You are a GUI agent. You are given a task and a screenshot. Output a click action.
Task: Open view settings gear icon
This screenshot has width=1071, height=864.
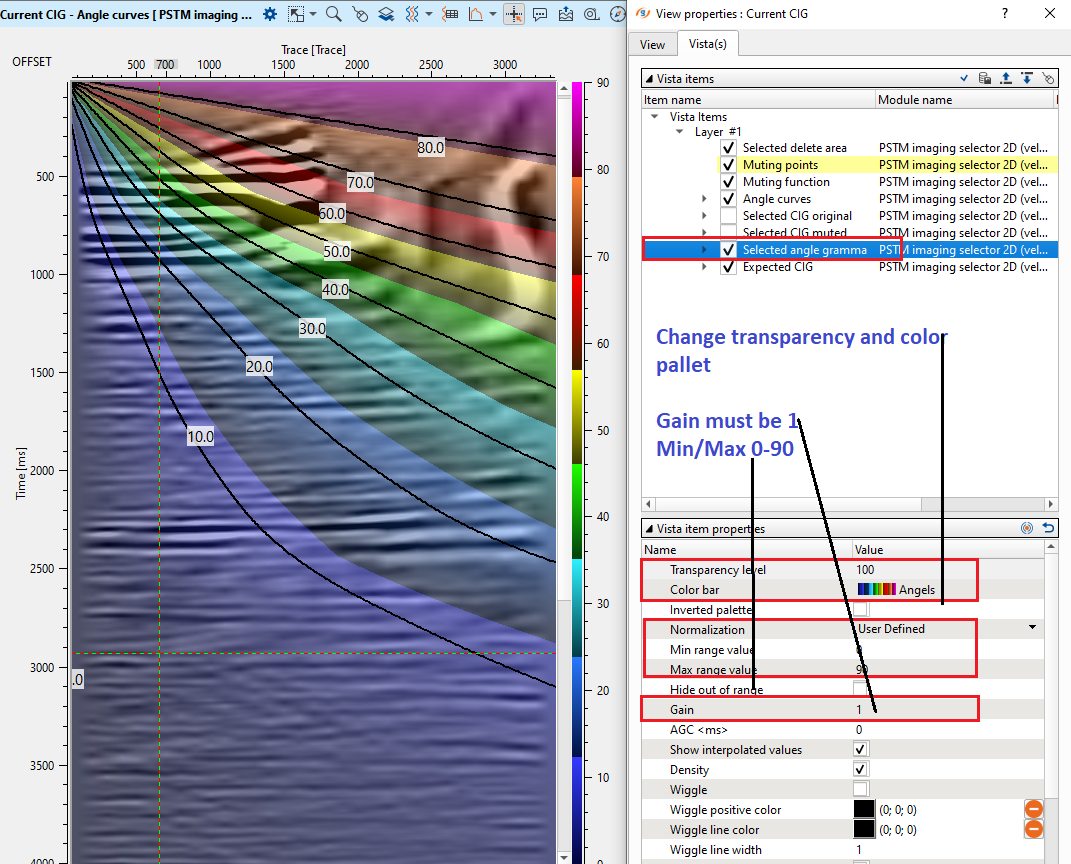pyautogui.click(x=270, y=14)
